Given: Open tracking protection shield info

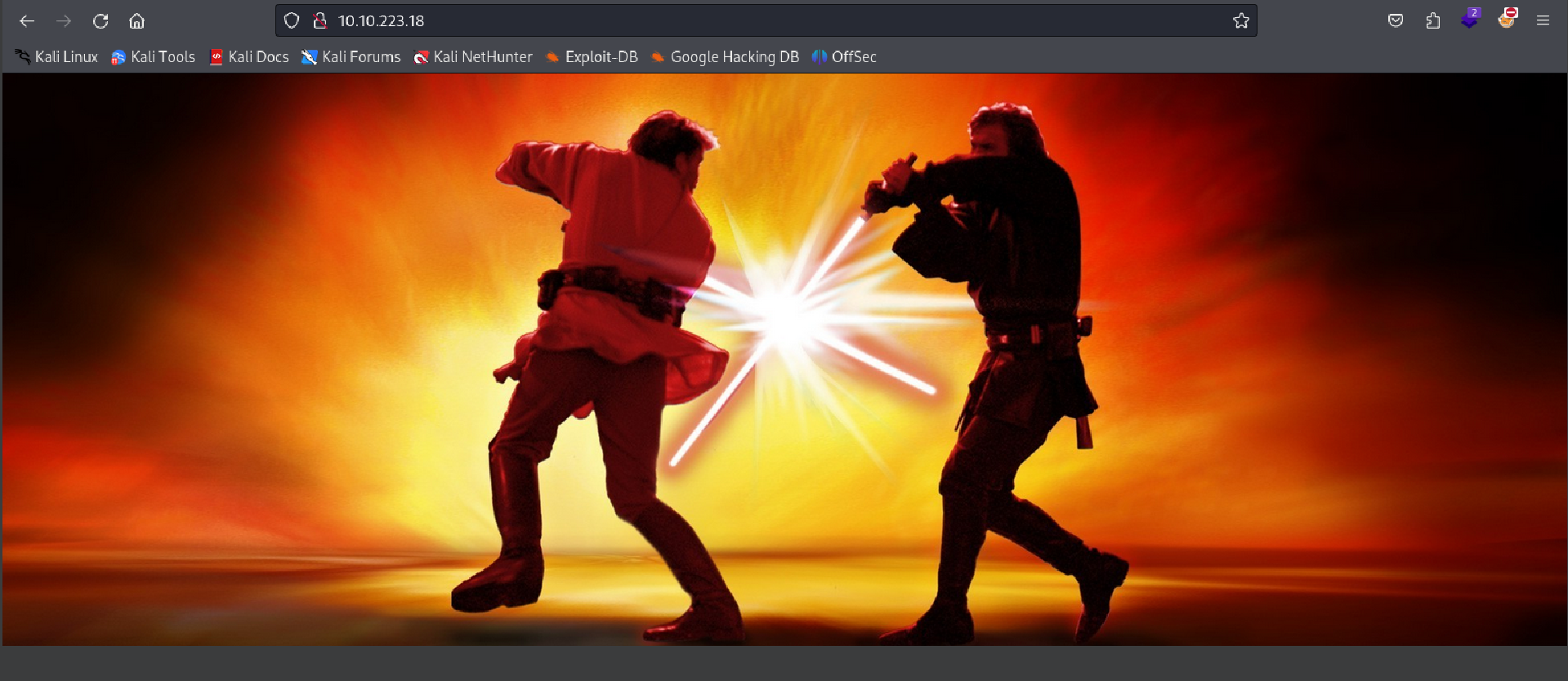Looking at the screenshot, I should pos(292,21).
